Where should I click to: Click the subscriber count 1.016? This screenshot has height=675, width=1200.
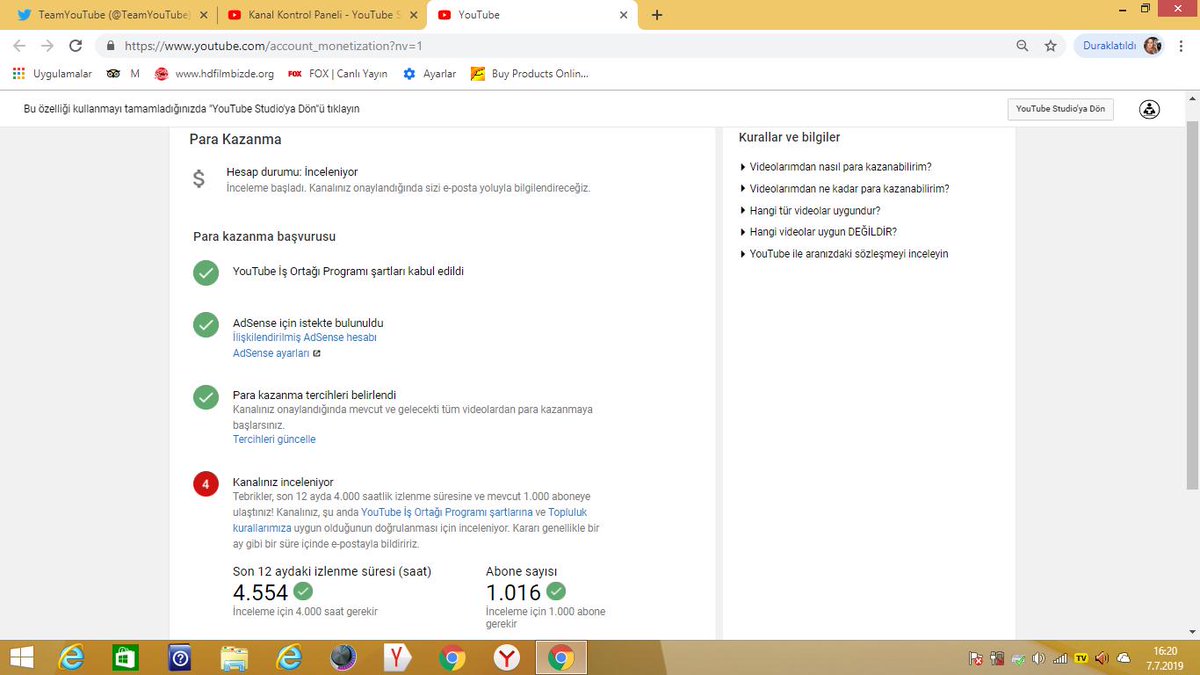tap(513, 593)
